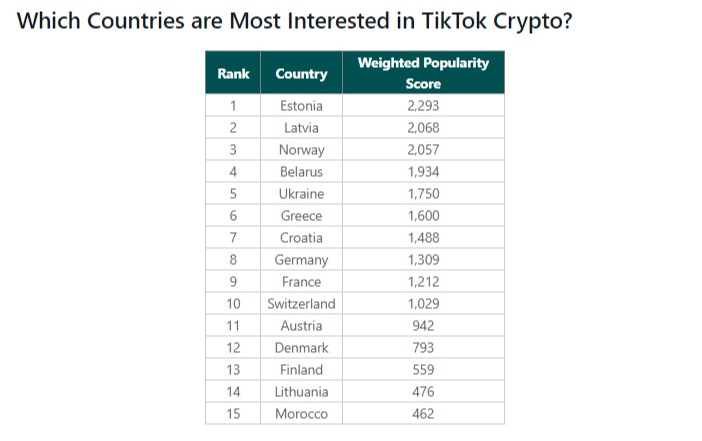The height and width of the screenshot is (441, 702).
Task: Click the page title about TikTok Crypto
Action: click(294, 21)
